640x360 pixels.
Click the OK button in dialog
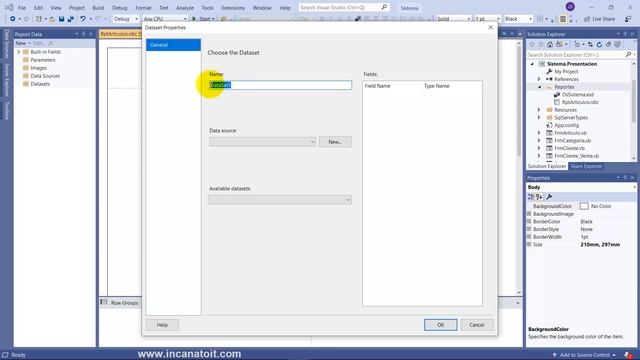tap(440, 325)
